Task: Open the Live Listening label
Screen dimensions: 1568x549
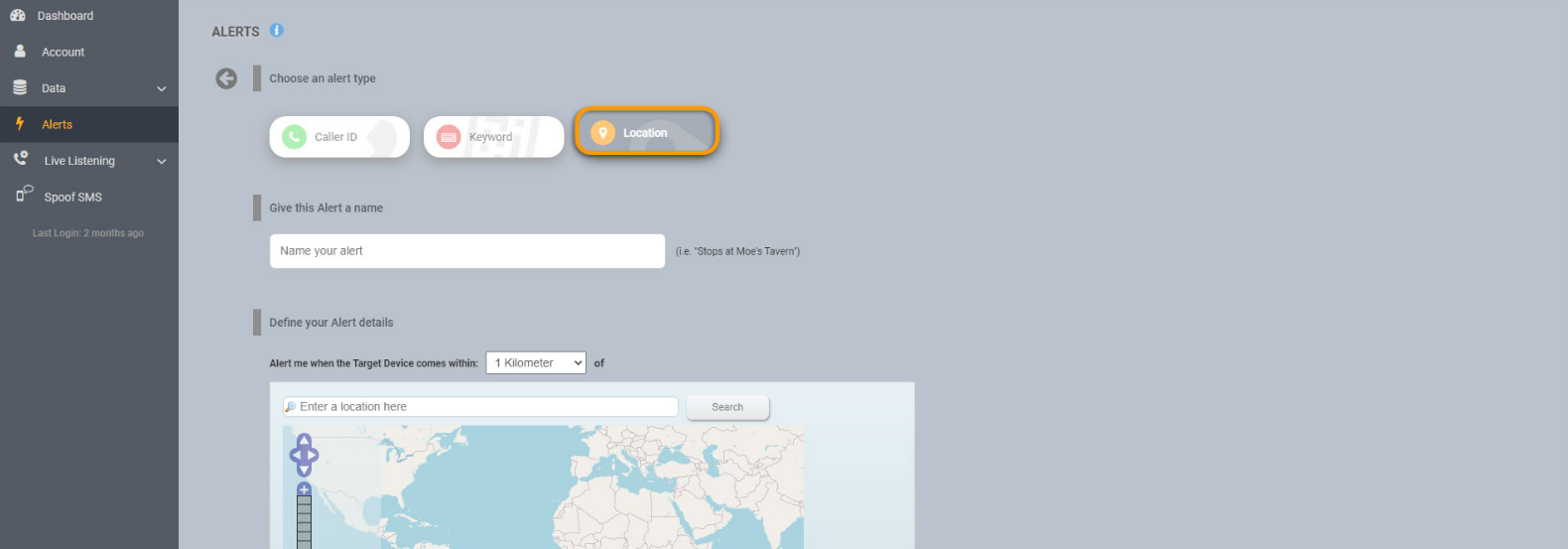Action: 79,161
